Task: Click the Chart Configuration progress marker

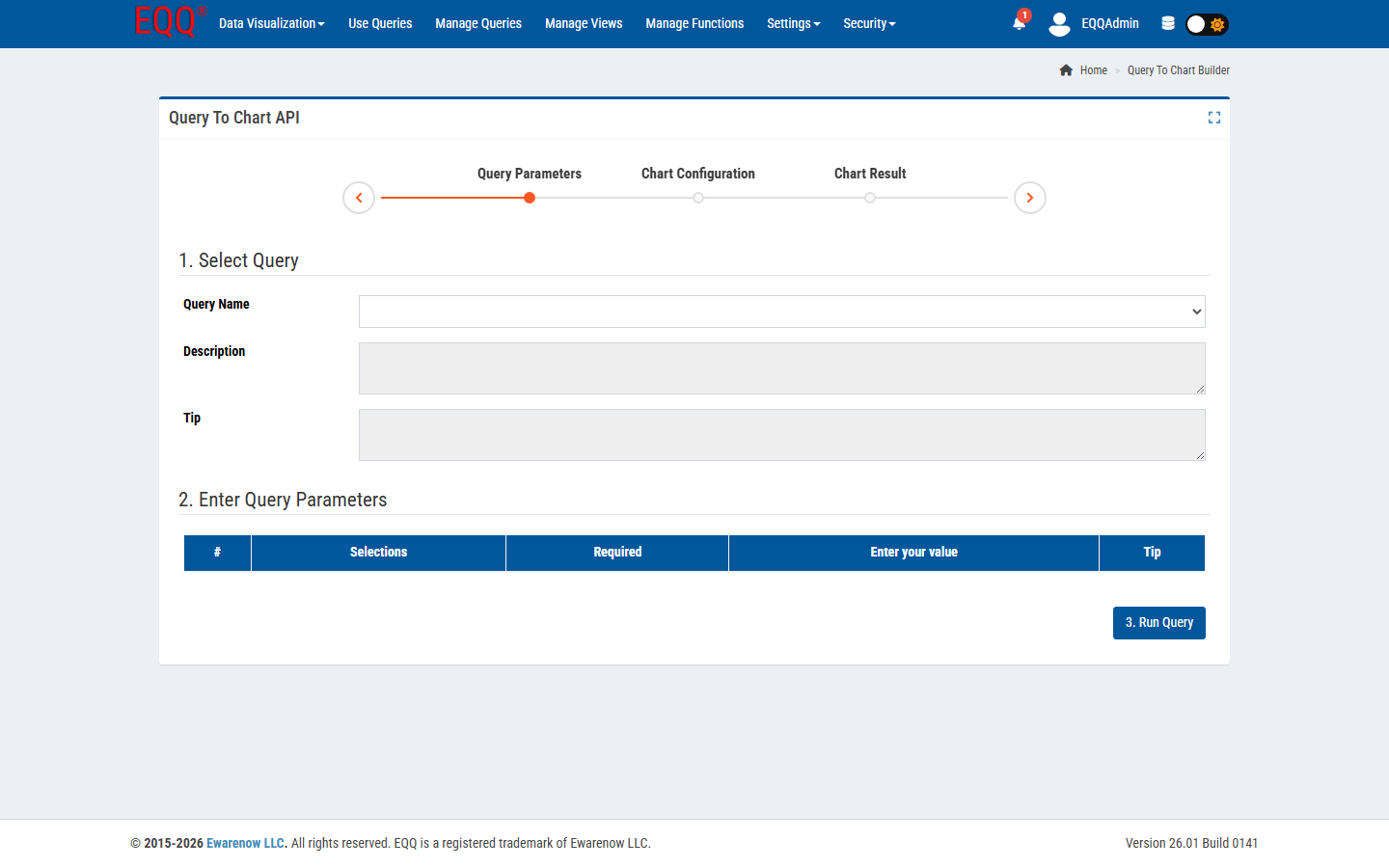Action: (x=698, y=197)
